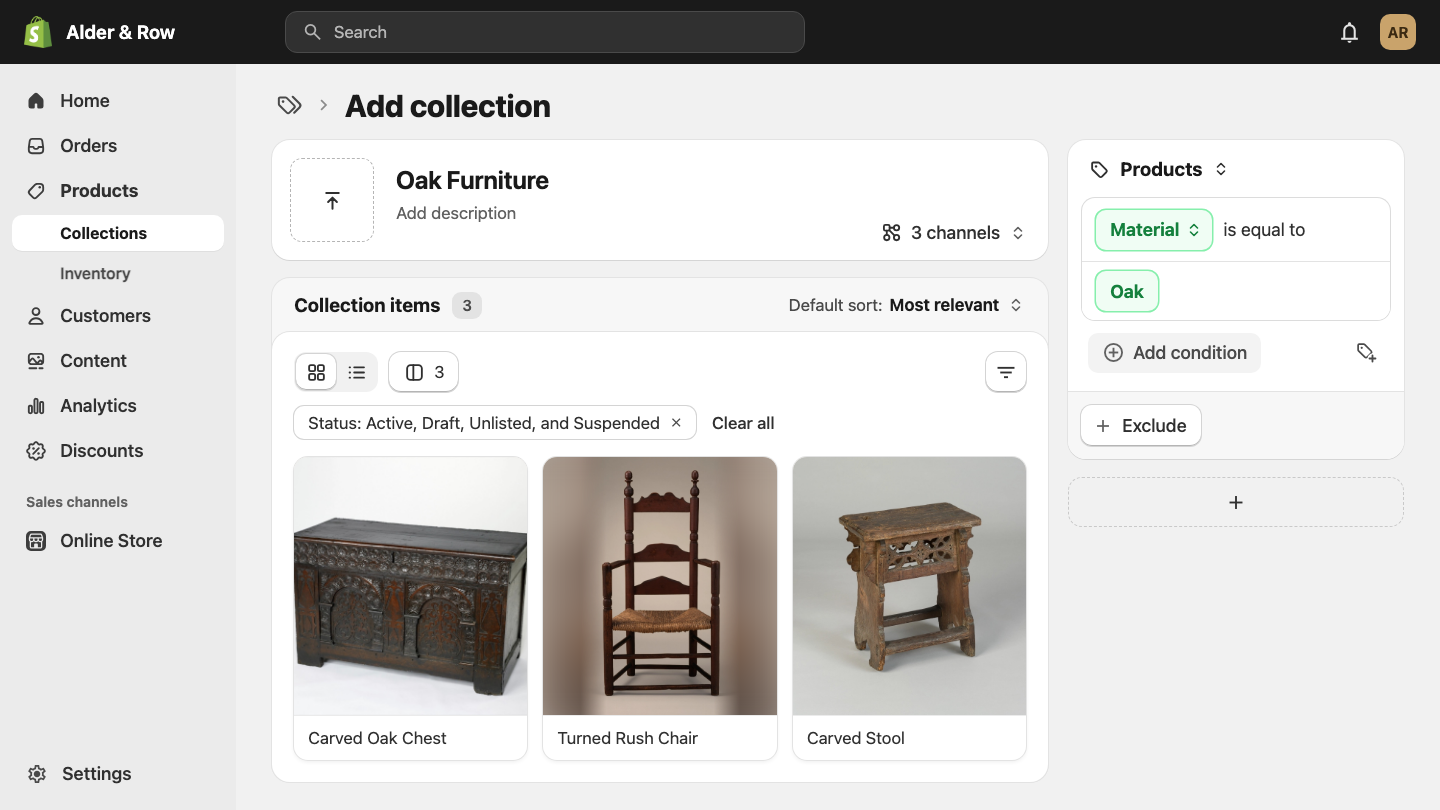Click Clear all filters
Viewport: 1440px width, 810px height.
click(743, 423)
